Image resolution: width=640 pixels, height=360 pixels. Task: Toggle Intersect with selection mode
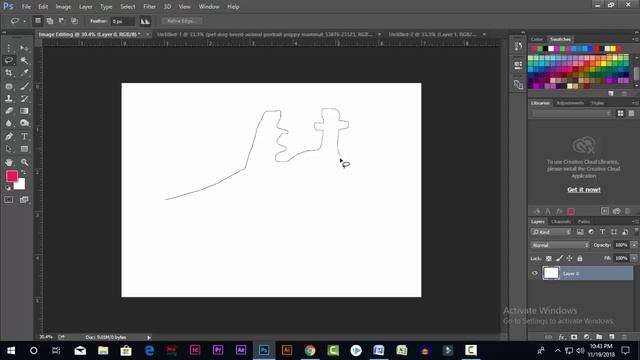tap(74, 21)
